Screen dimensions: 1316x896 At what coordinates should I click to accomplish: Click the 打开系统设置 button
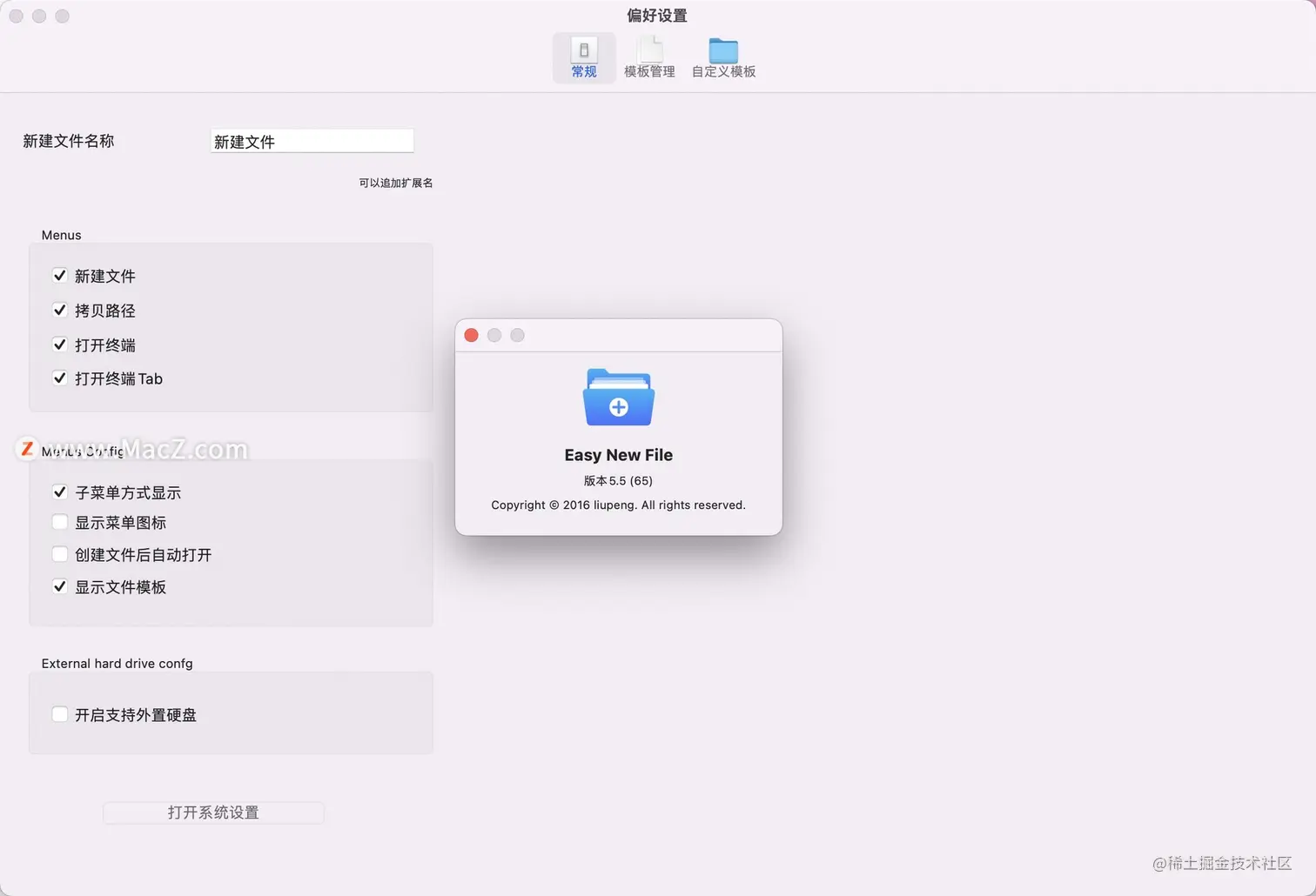(x=213, y=812)
